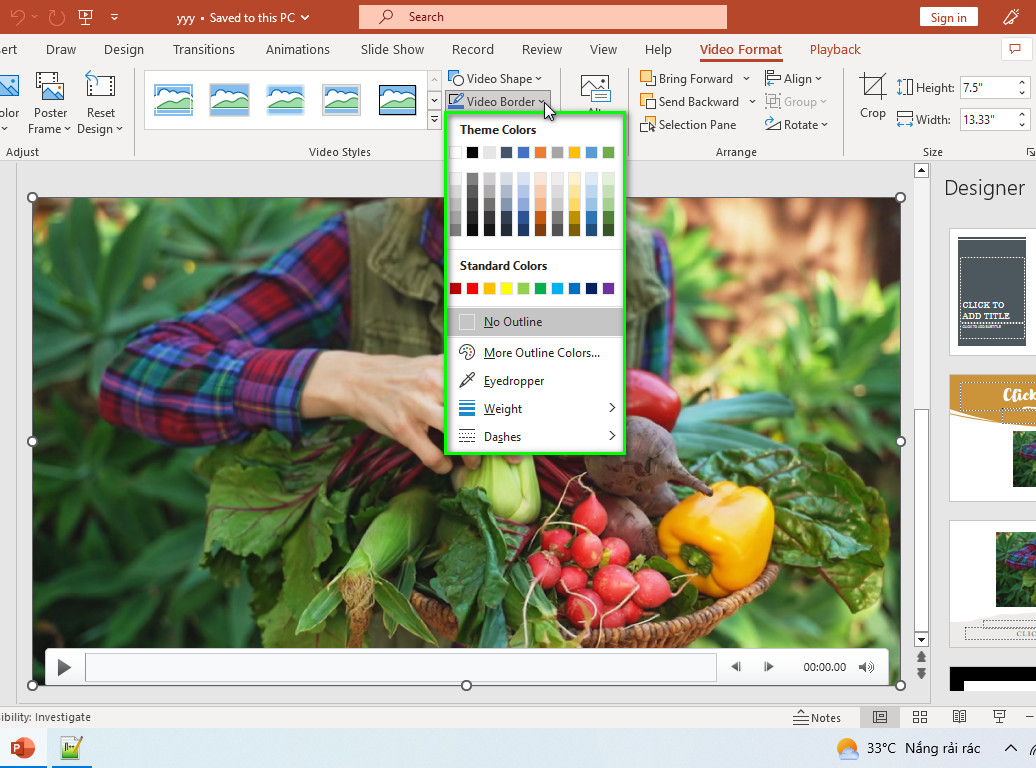Pick the Eyedropper outline tool
The image size is (1036, 768).
click(513, 381)
